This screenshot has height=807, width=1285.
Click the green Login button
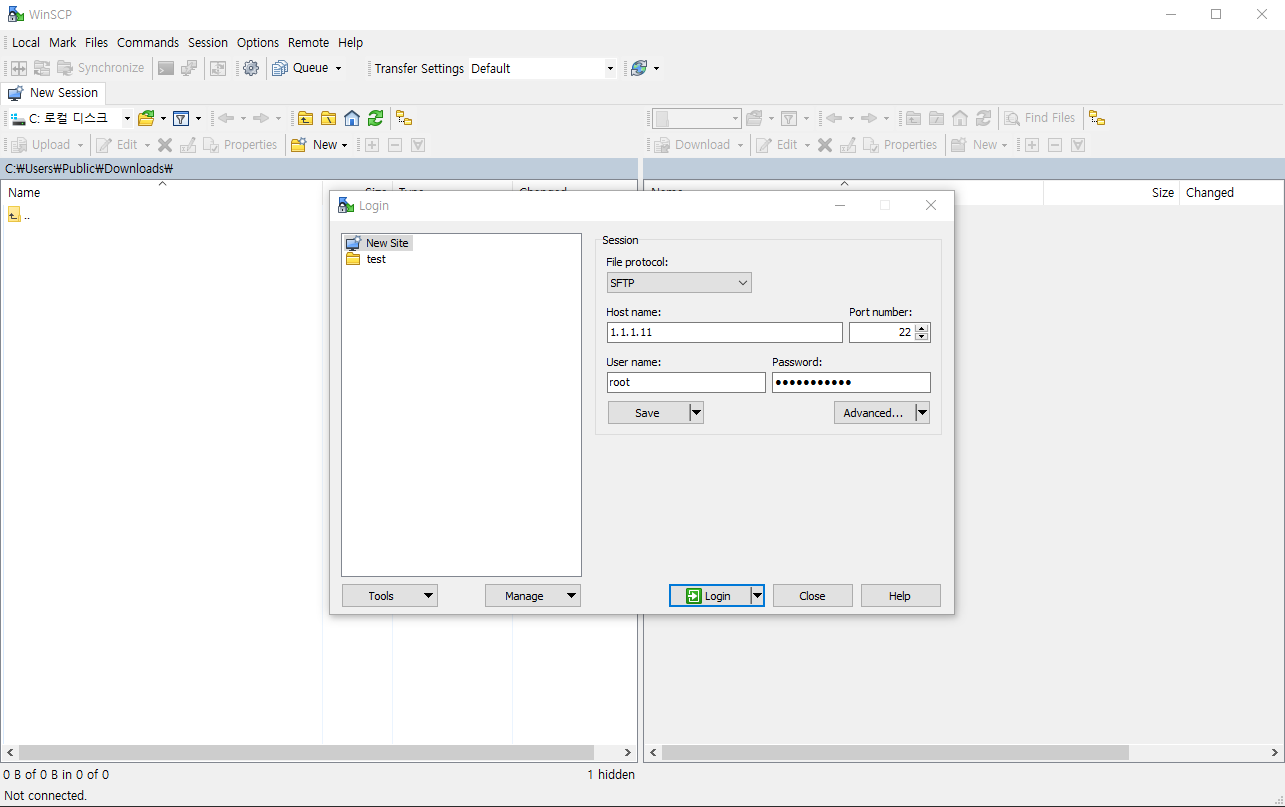[x=710, y=596]
